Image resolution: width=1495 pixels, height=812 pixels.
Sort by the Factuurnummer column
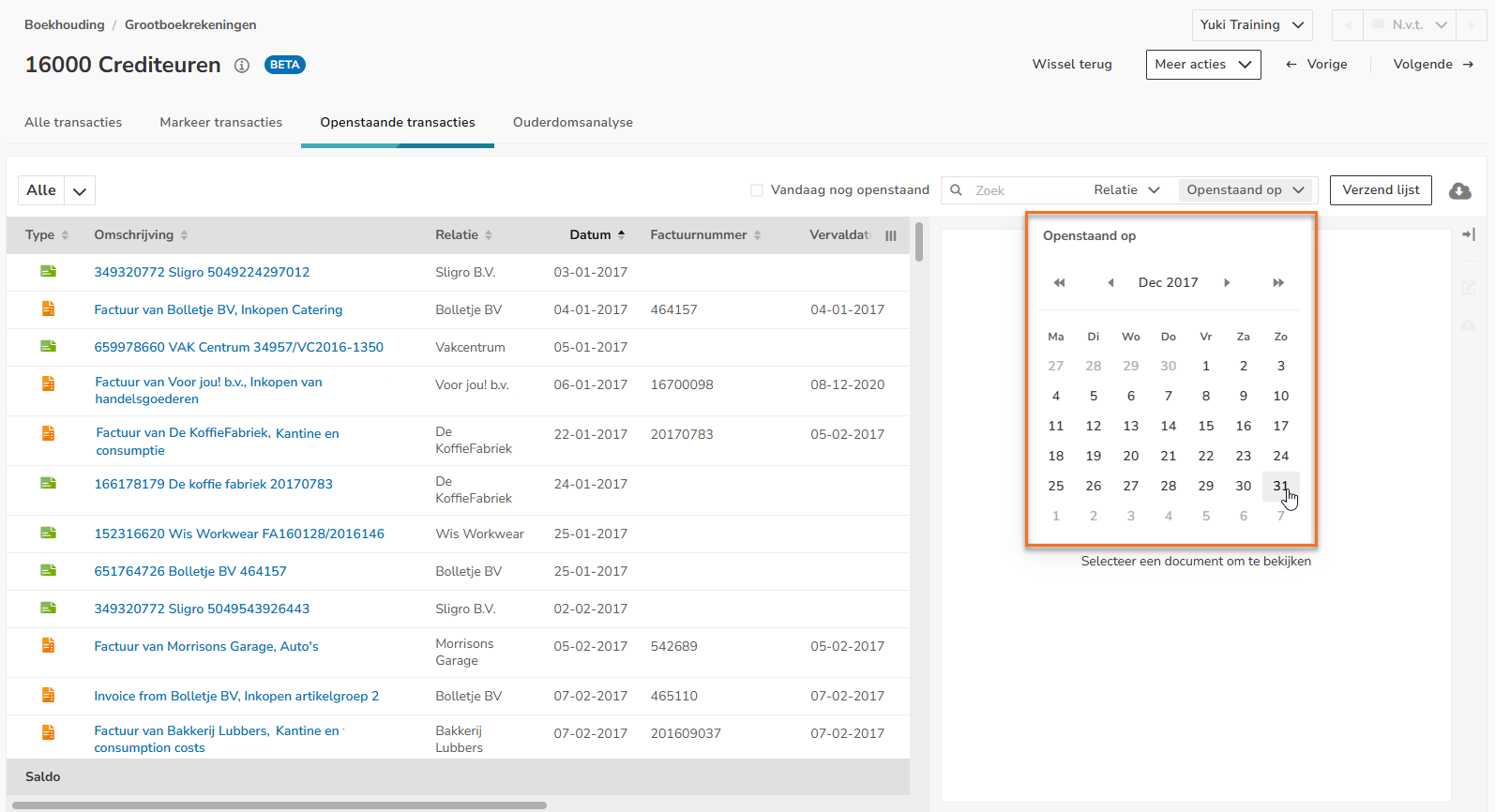pyautogui.click(x=705, y=235)
